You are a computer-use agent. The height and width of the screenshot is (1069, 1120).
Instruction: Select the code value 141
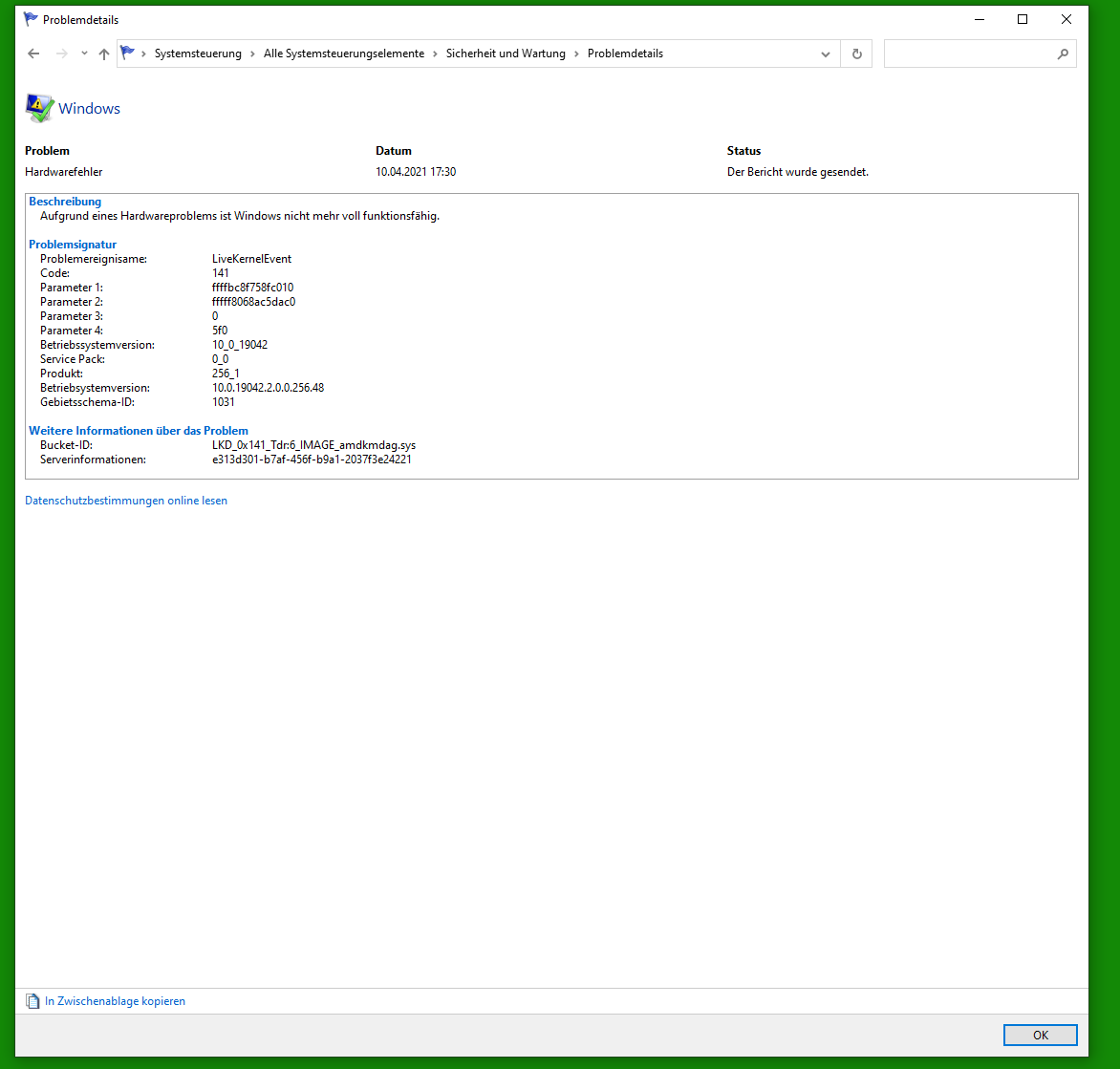coord(220,273)
